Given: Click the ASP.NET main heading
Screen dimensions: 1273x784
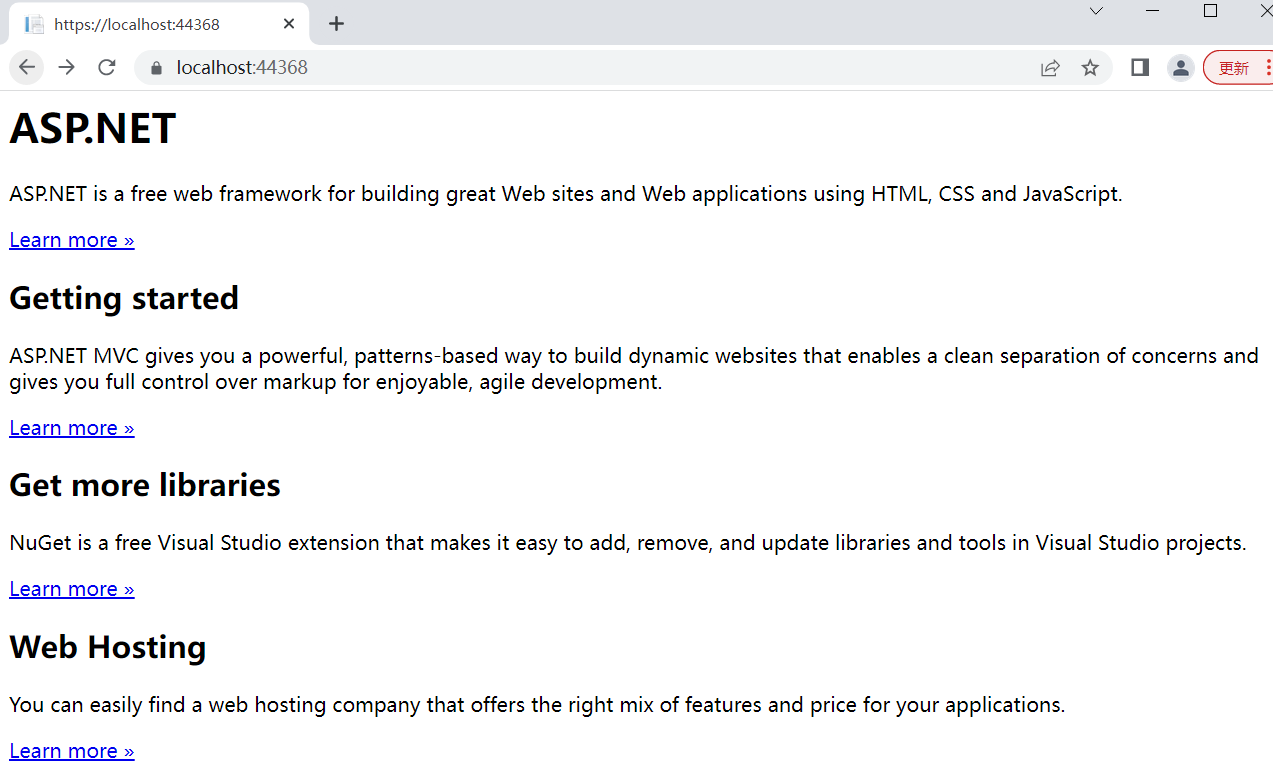Looking at the screenshot, I should (93, 129).
